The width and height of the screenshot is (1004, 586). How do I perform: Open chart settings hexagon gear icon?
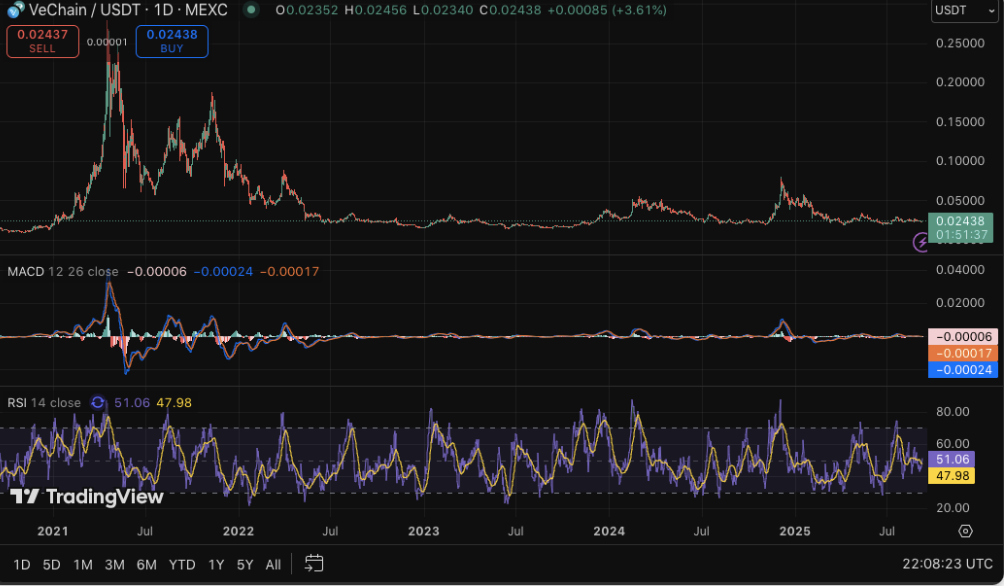(x=966, y=531)
